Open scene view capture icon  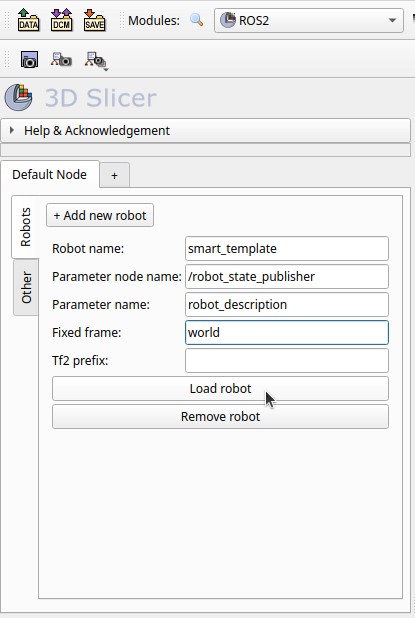[61, 60]
